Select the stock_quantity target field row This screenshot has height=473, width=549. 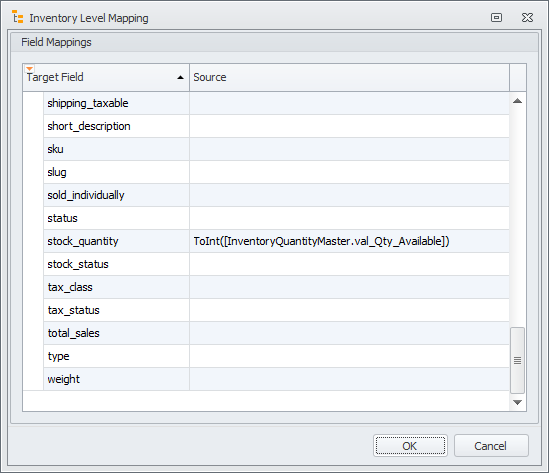click(x=116, y=241)
